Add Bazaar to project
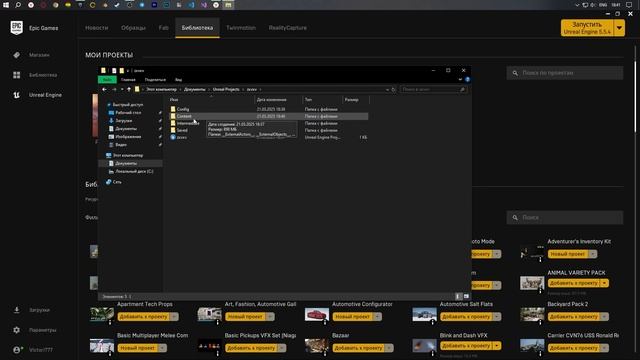 (x=358, y=348)
